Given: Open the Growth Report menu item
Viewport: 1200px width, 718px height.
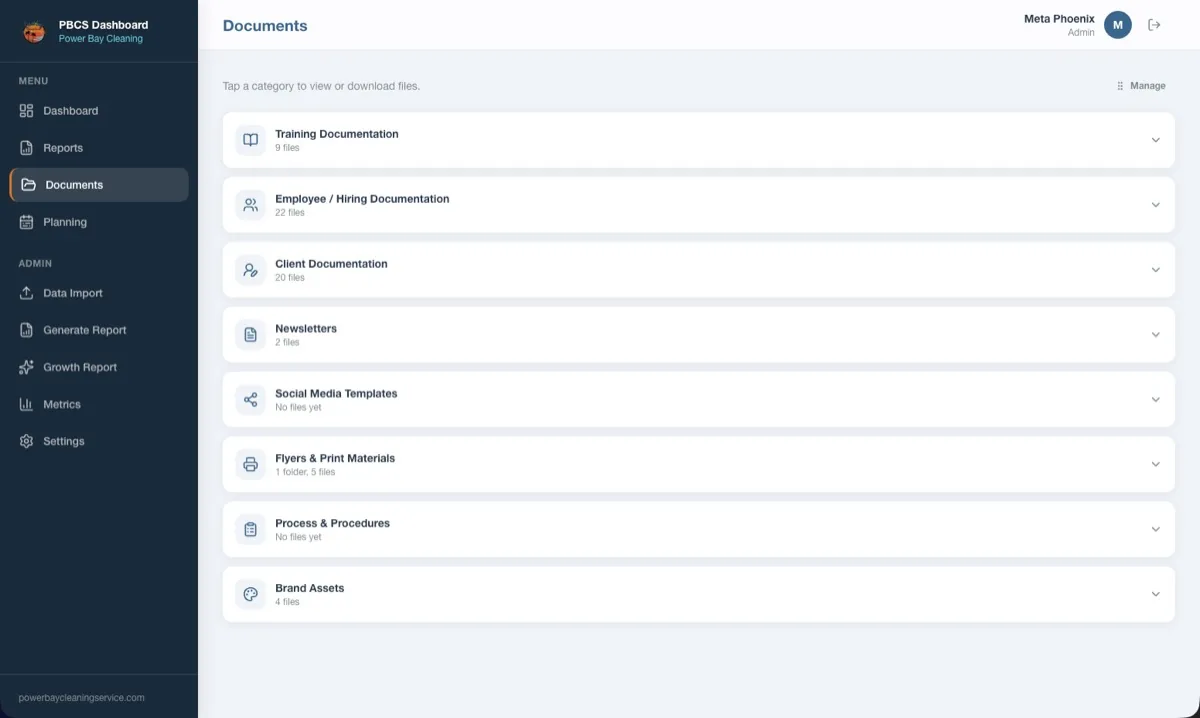Looking at the screenshot, I should point(99,367).
